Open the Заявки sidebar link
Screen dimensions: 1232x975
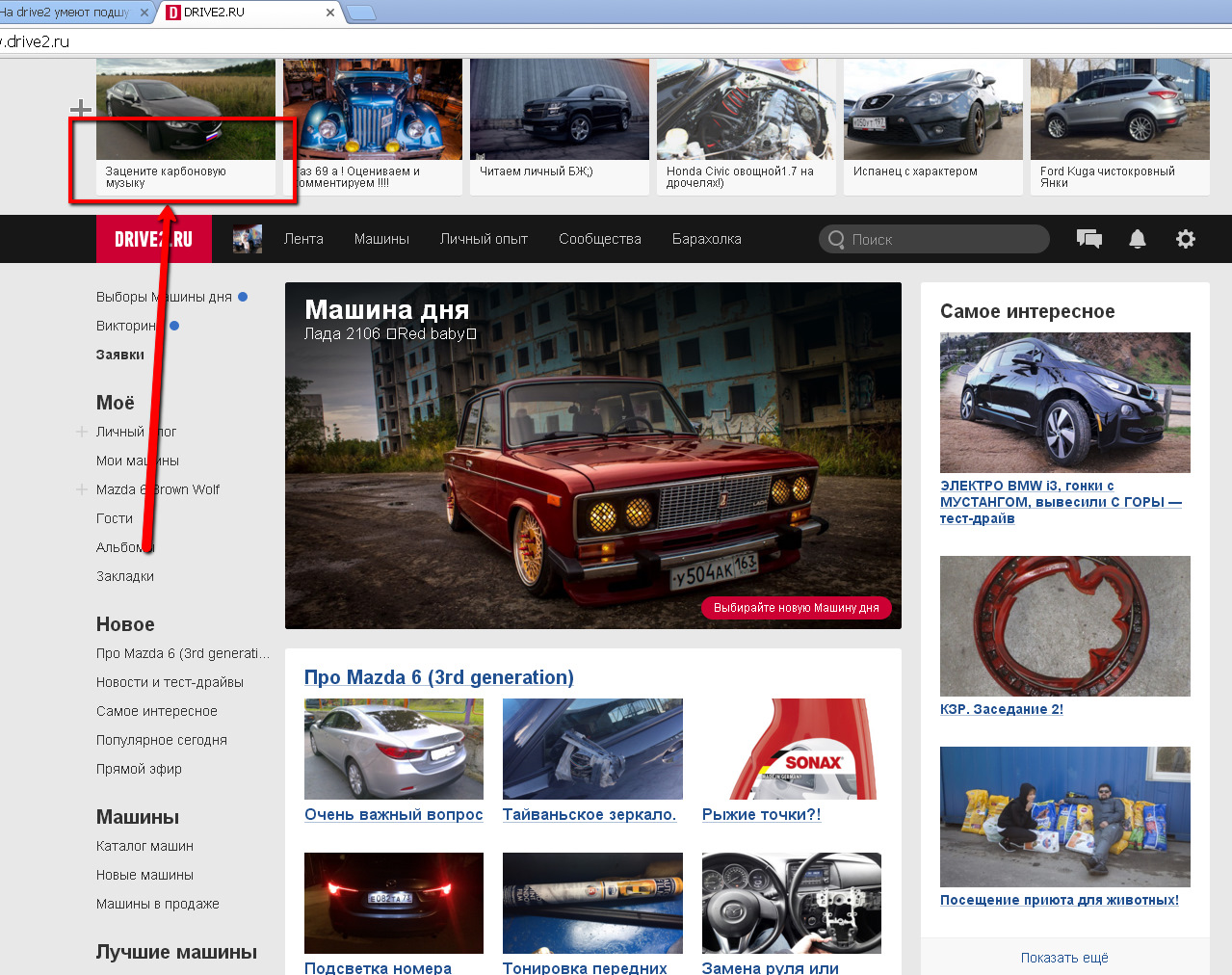pos(120,355)
